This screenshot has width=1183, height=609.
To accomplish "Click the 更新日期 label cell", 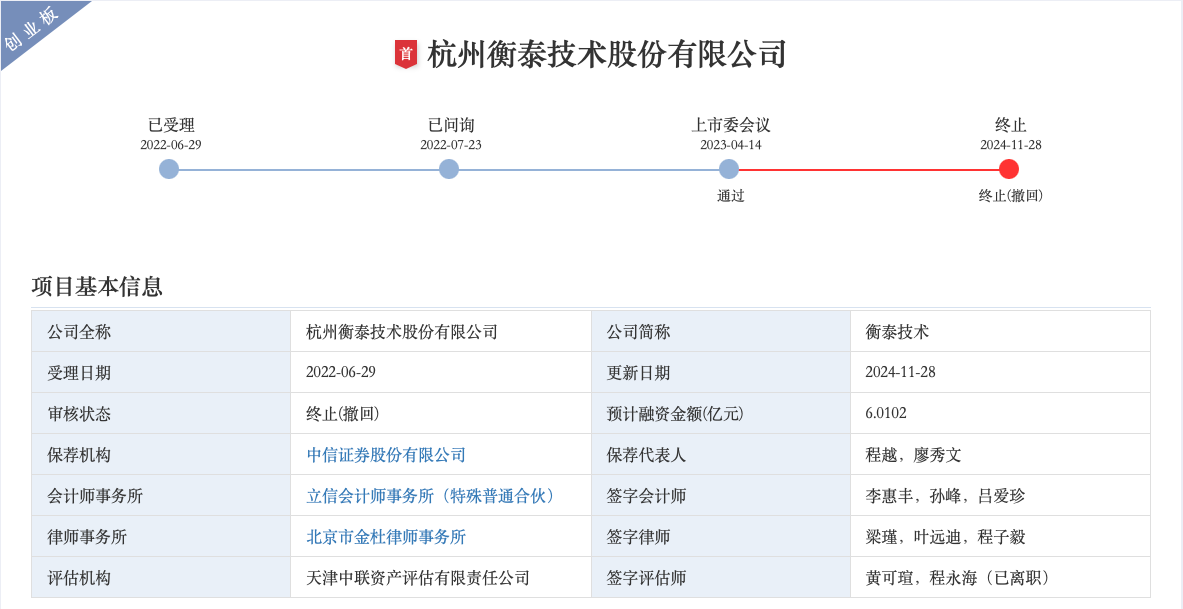I will tap(721, 372).
